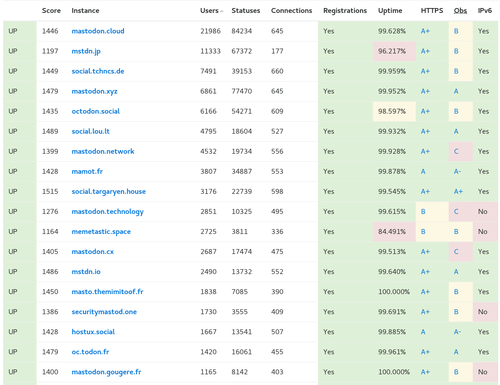Open mastodon.xyz link
Screen dimensions: 500x385
94,91
